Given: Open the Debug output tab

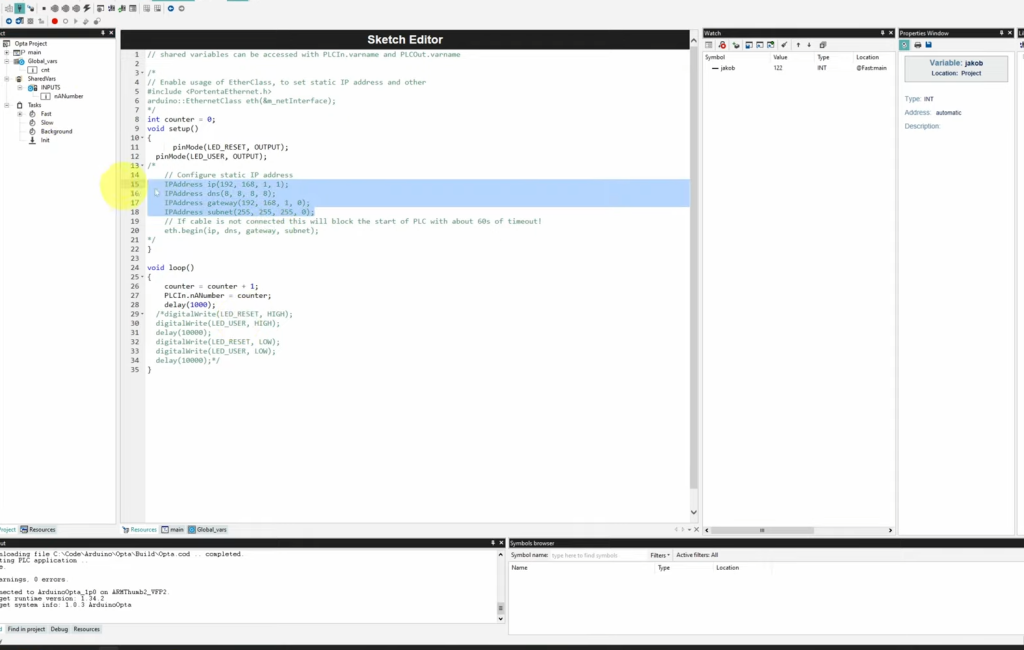Looking at the screenshot, I should point(59,629).
